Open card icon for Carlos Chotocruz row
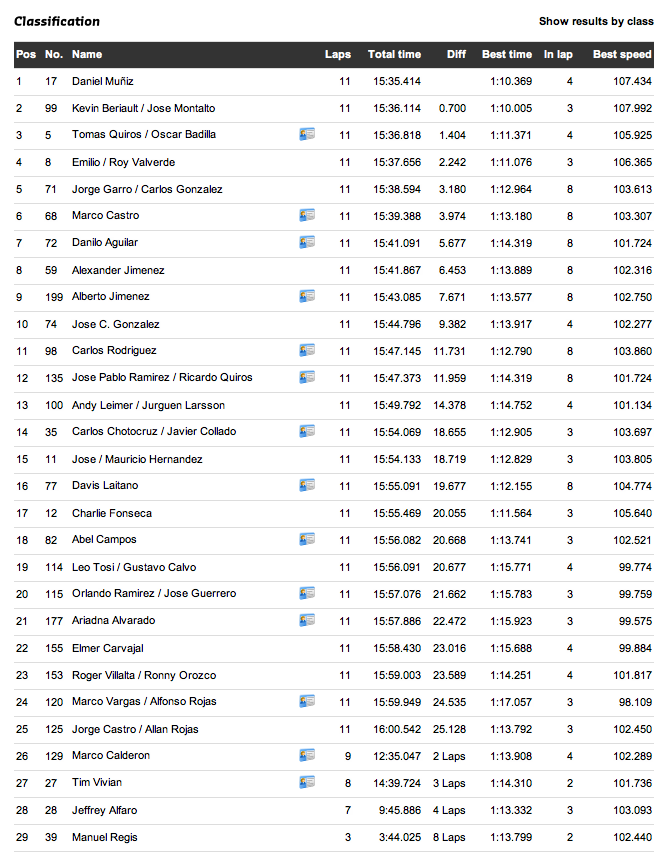 click(x=307, y=431)
